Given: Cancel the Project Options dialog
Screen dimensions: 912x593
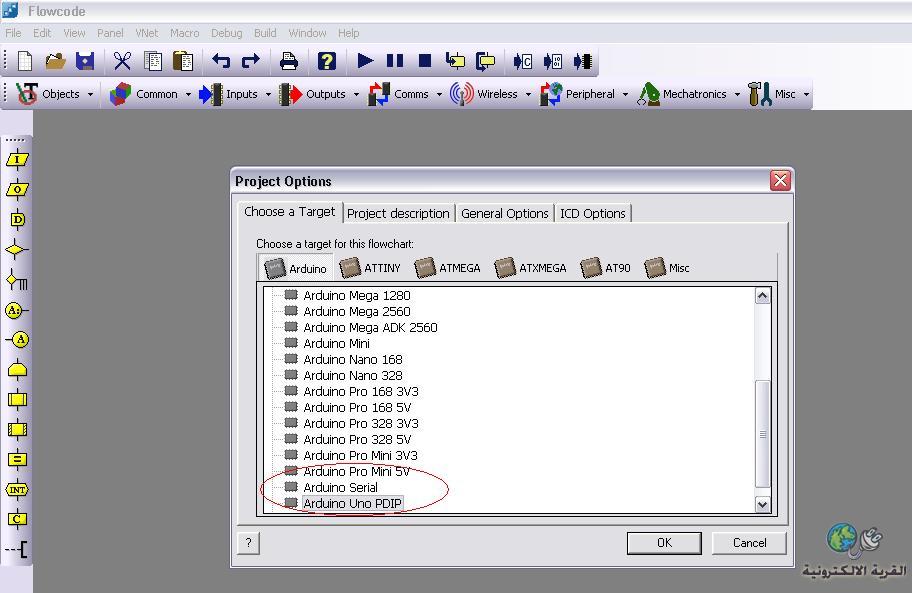Looking at the screenshot, I should coord(749,543).
